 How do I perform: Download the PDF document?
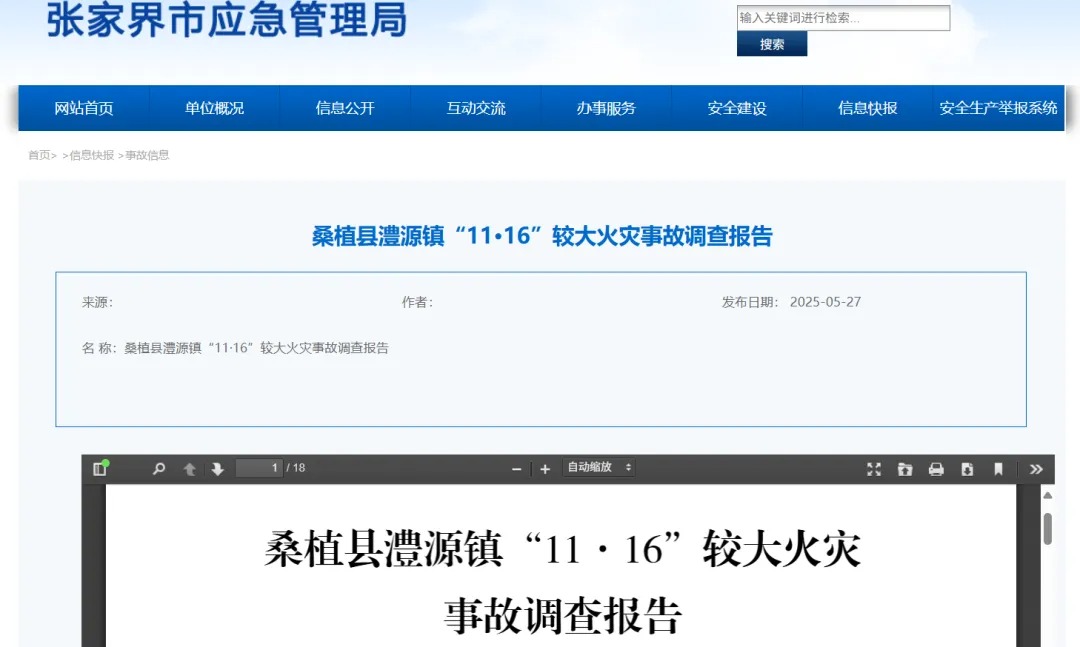coord(967,469)
